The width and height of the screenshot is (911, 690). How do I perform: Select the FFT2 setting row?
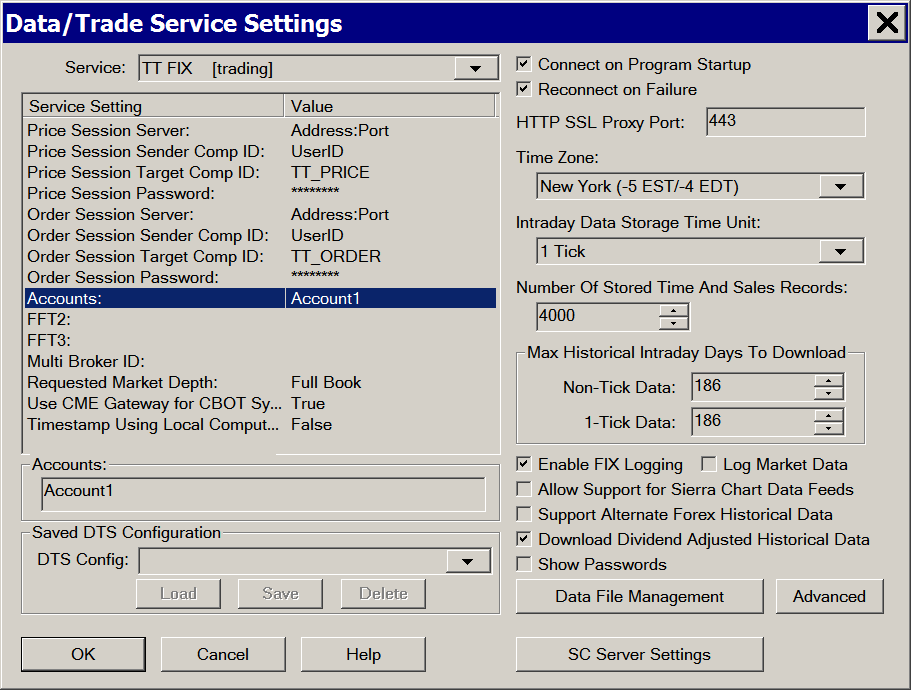[x=260, y=319]
